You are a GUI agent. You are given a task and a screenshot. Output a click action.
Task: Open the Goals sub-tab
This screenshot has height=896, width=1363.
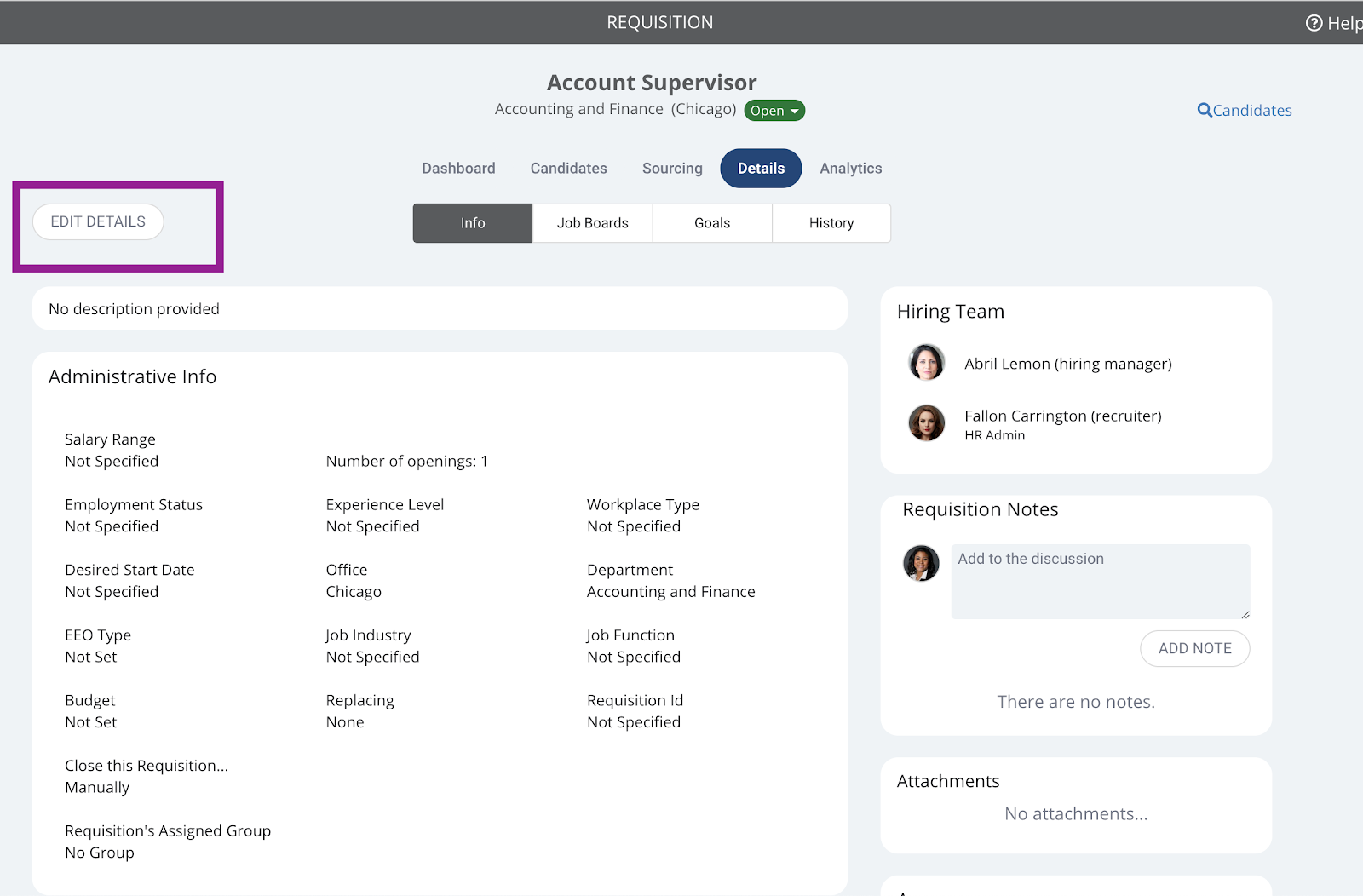712,223
